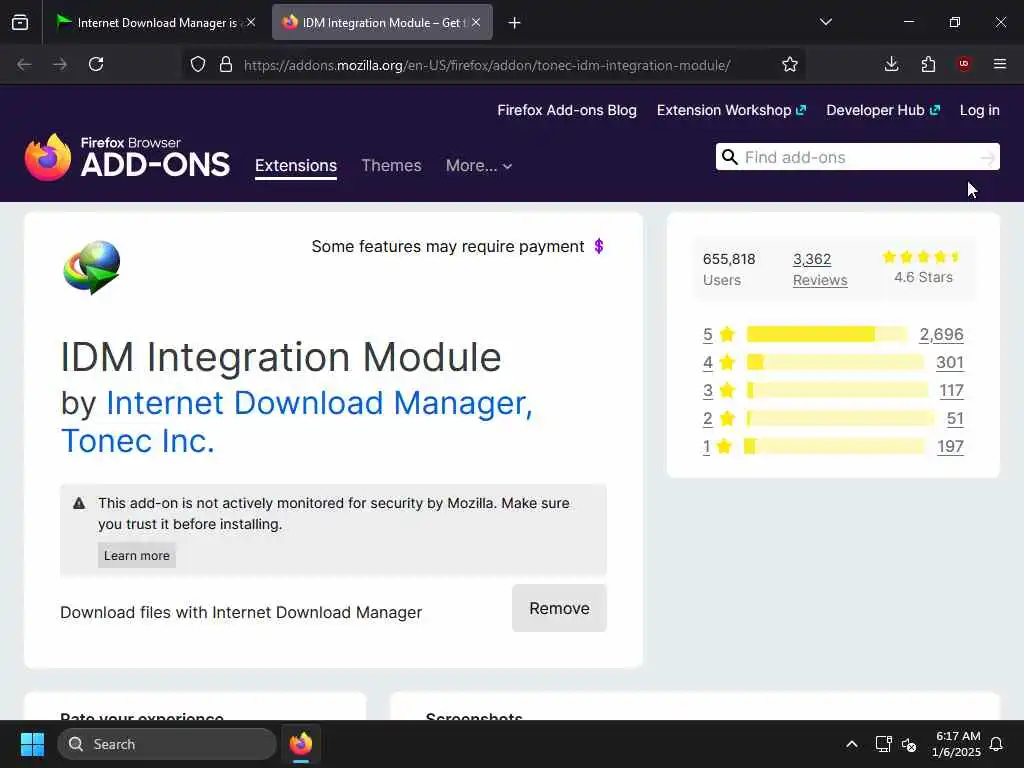Open the Internet Download Manager author link
Image resolution: width=1024 pixels, height=768 pixels.
click(319, 403)
